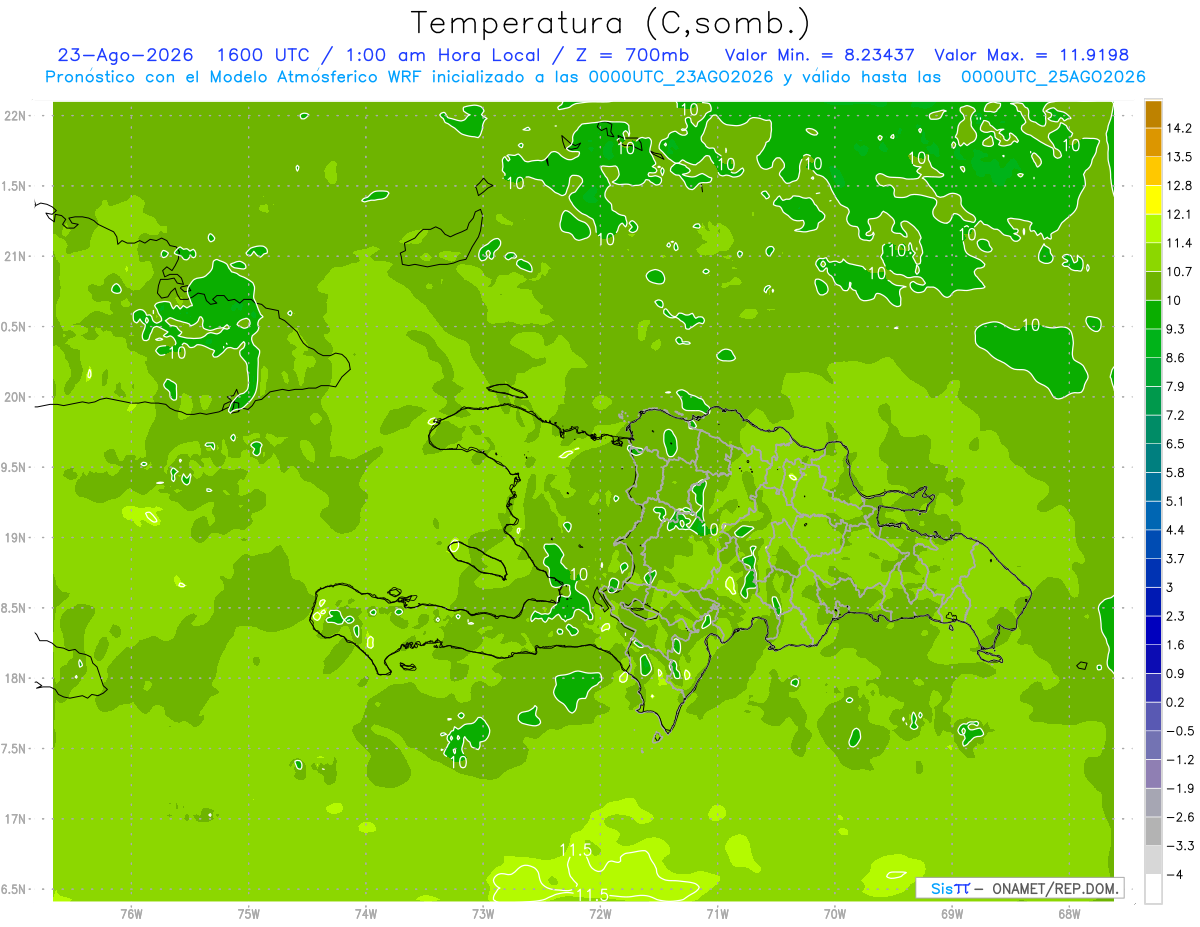The image size is (1200, 927).
Task: Select the "69W" longitude tick label
Action: 951,914
